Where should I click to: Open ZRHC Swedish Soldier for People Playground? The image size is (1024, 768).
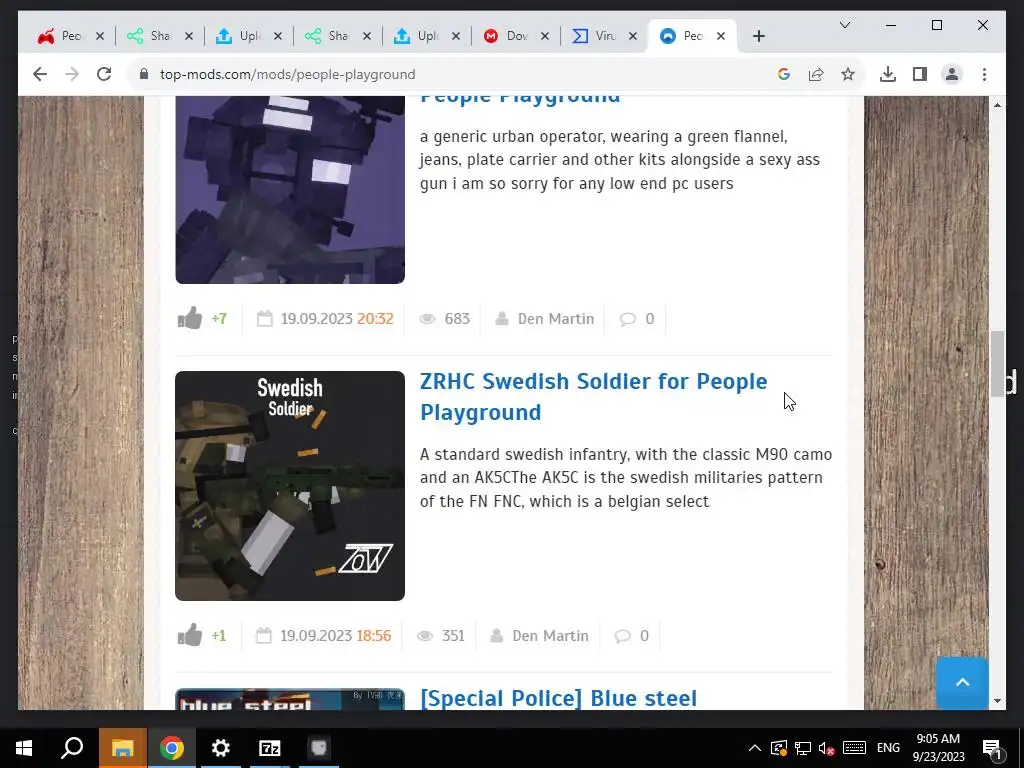pyautogui.click(x=593, y=396)
